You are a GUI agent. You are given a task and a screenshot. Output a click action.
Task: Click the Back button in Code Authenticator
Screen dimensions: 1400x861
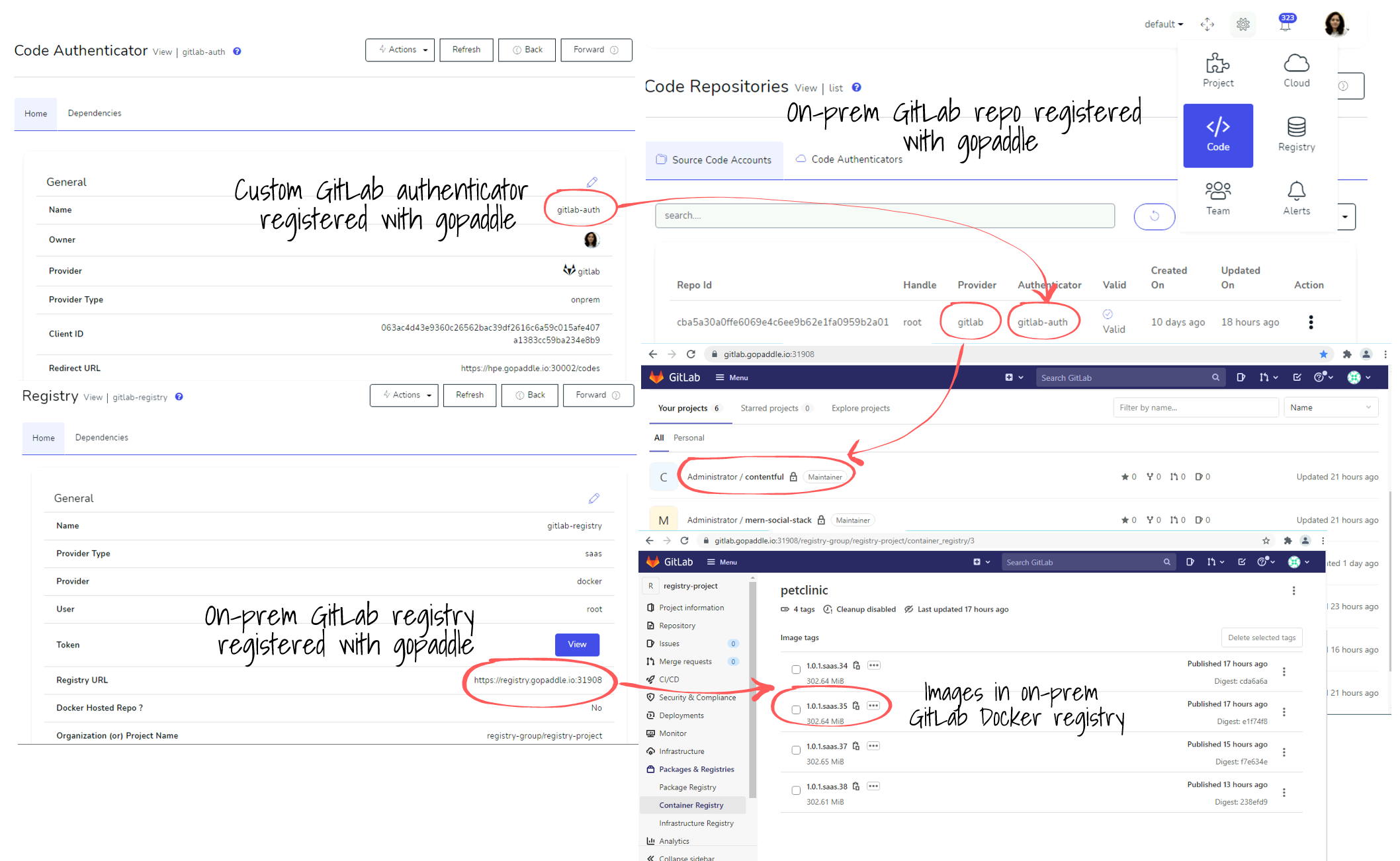tap(527, 50)
